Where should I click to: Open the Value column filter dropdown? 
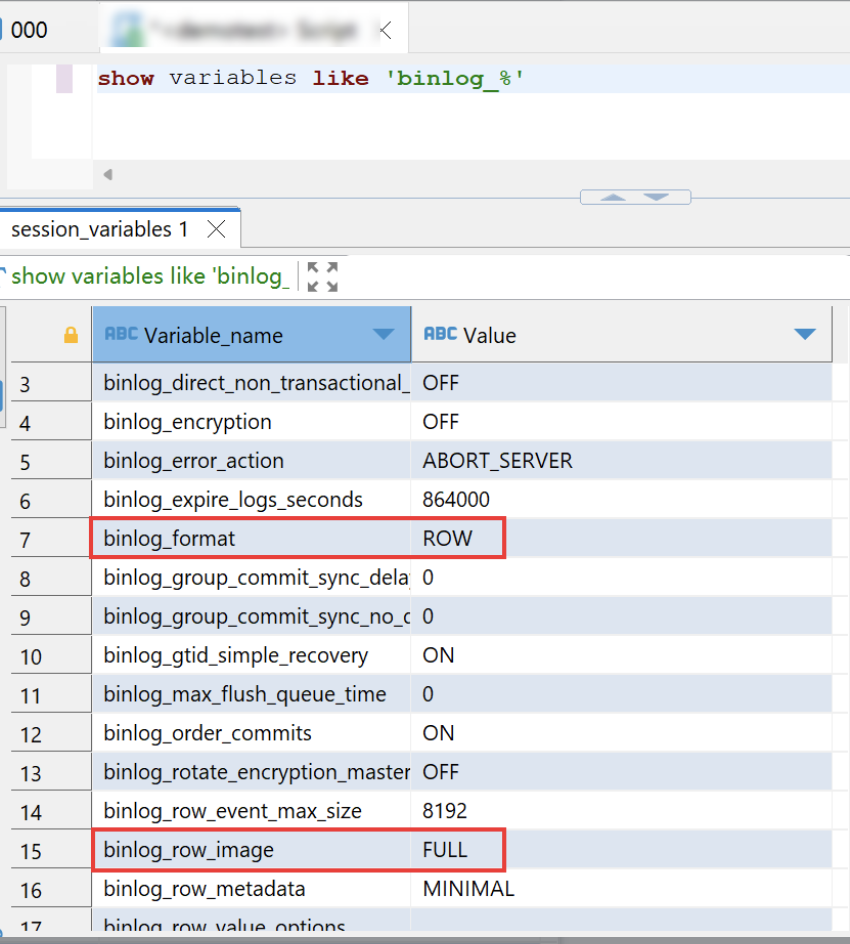point(805,335)
